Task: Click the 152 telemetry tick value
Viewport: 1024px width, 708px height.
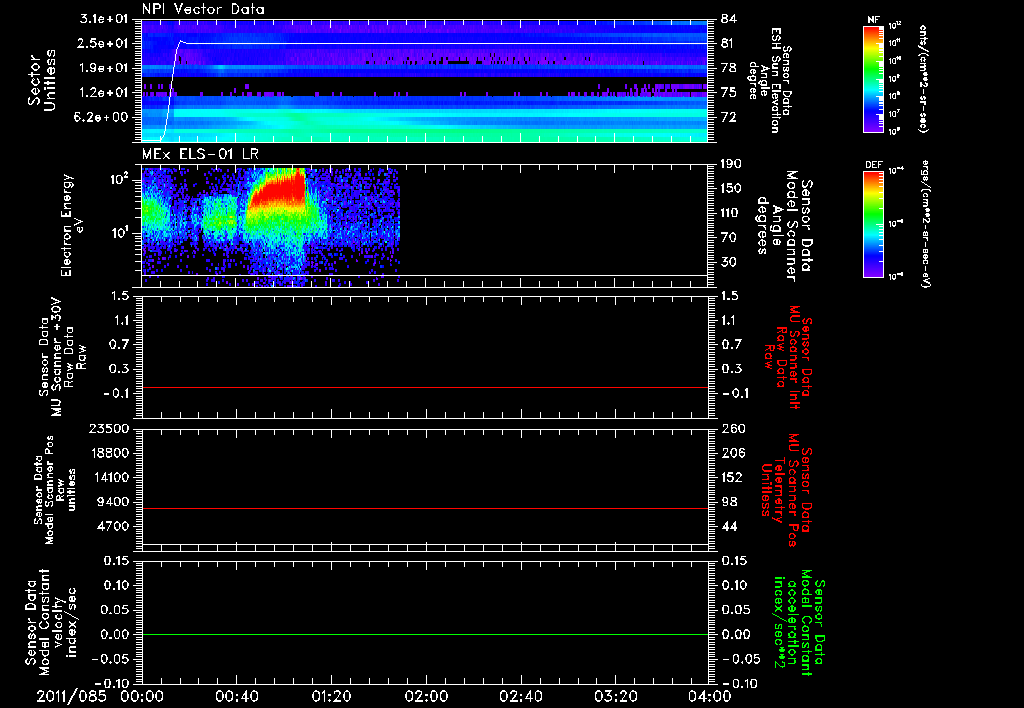Action: [x=733, y=477]
